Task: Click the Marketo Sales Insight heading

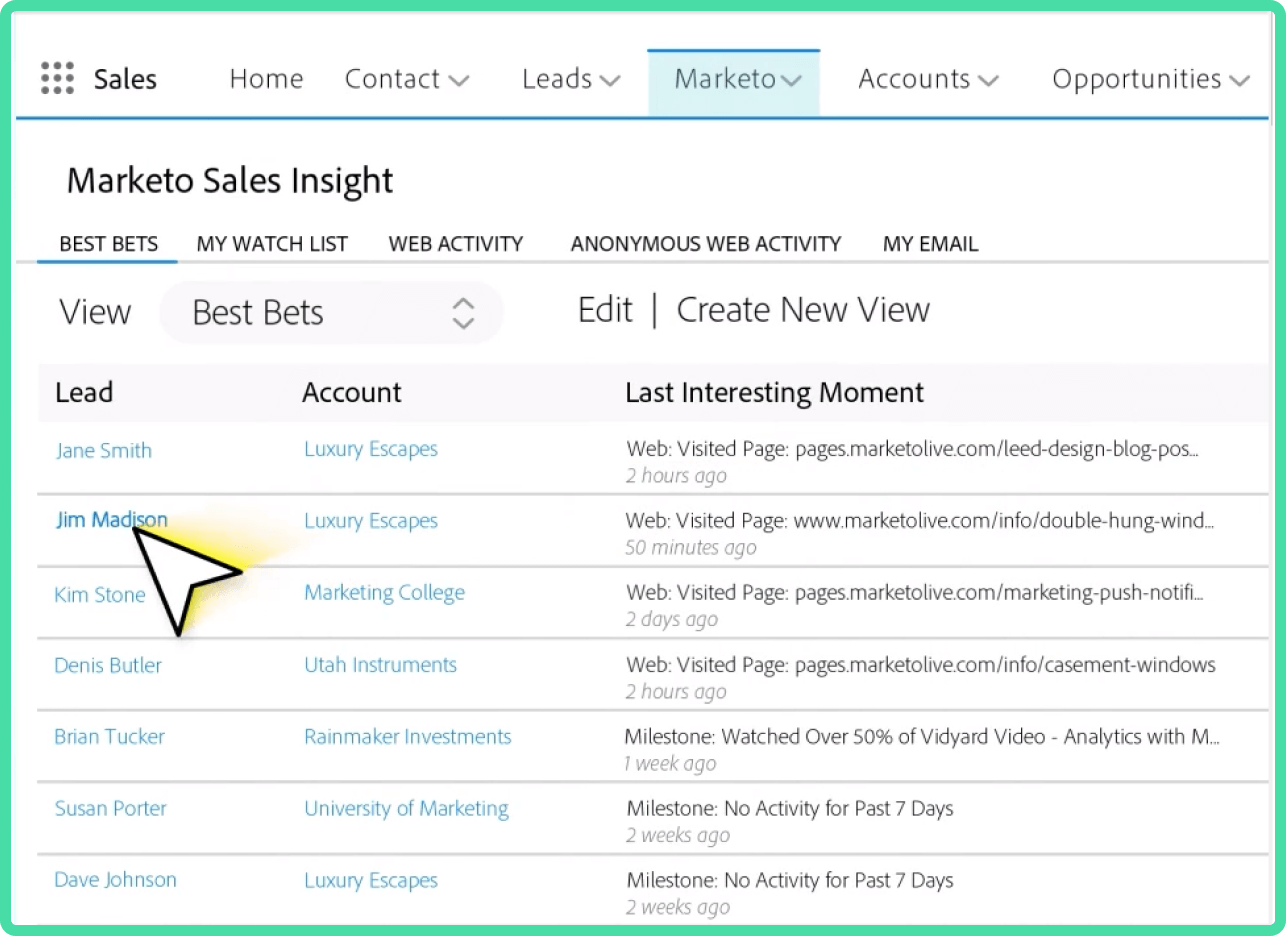Action: pyautogui.click(x=230, y=181)
